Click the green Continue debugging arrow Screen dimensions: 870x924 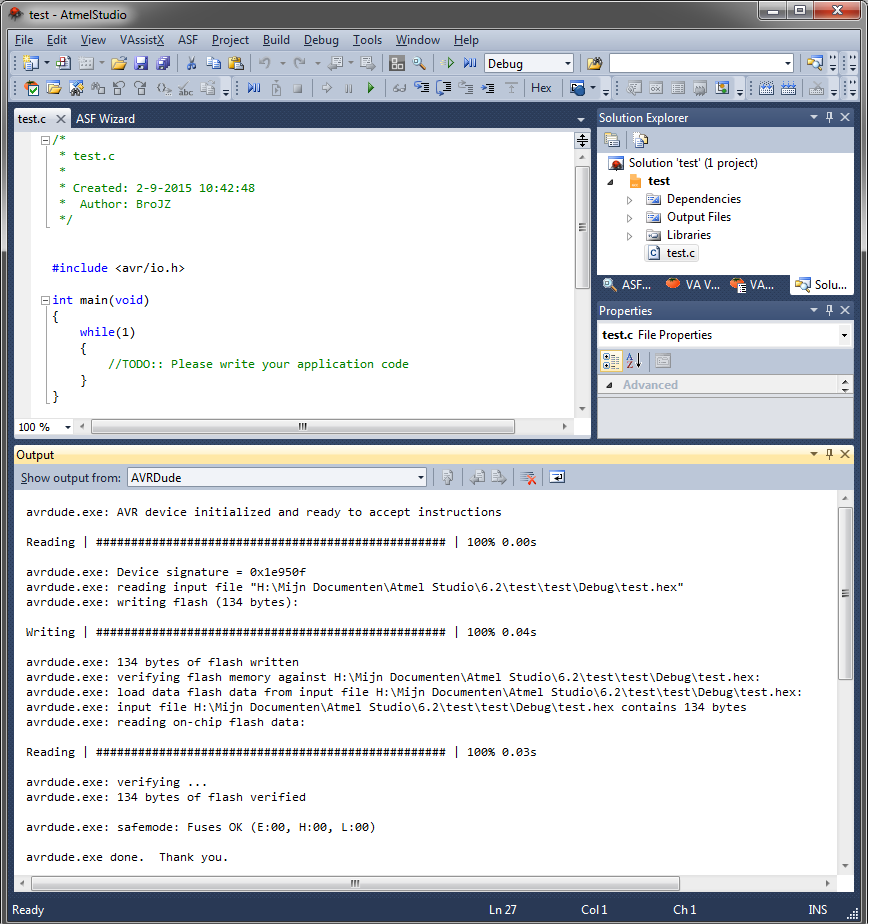[x=370, y=88]
